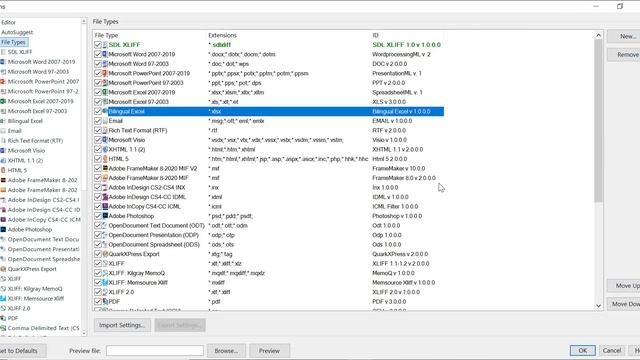Image resolution: width=640 pixels, height=360 pixels.
Task: Select XLIFF 2.0 in left tree
Action: (19, 308)
